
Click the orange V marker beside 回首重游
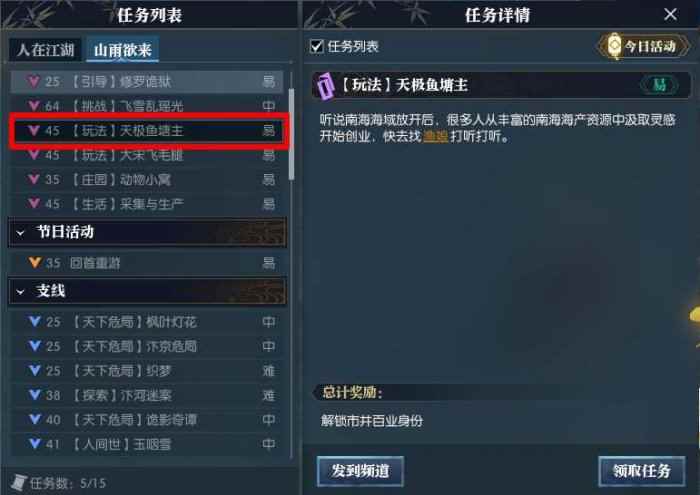click(34, 262)
